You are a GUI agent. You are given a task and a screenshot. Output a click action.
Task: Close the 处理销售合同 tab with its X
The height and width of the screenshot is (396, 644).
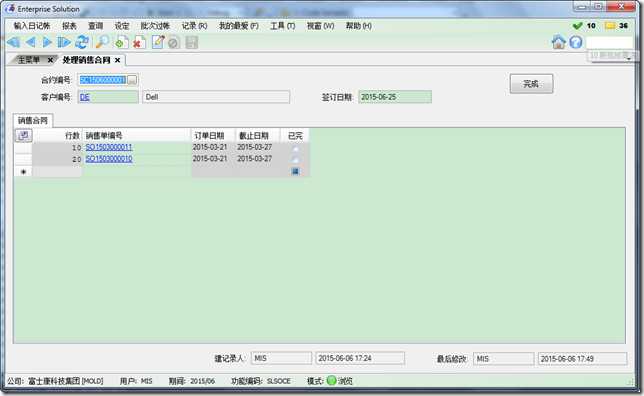click(x=117, y=60)
